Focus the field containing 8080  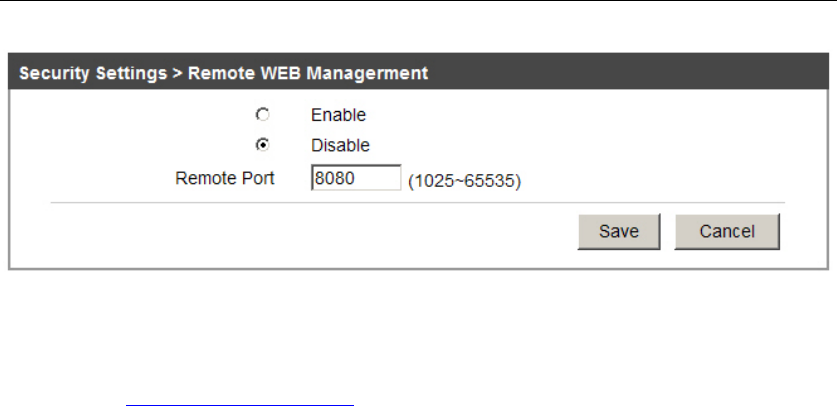coord(356,178)
